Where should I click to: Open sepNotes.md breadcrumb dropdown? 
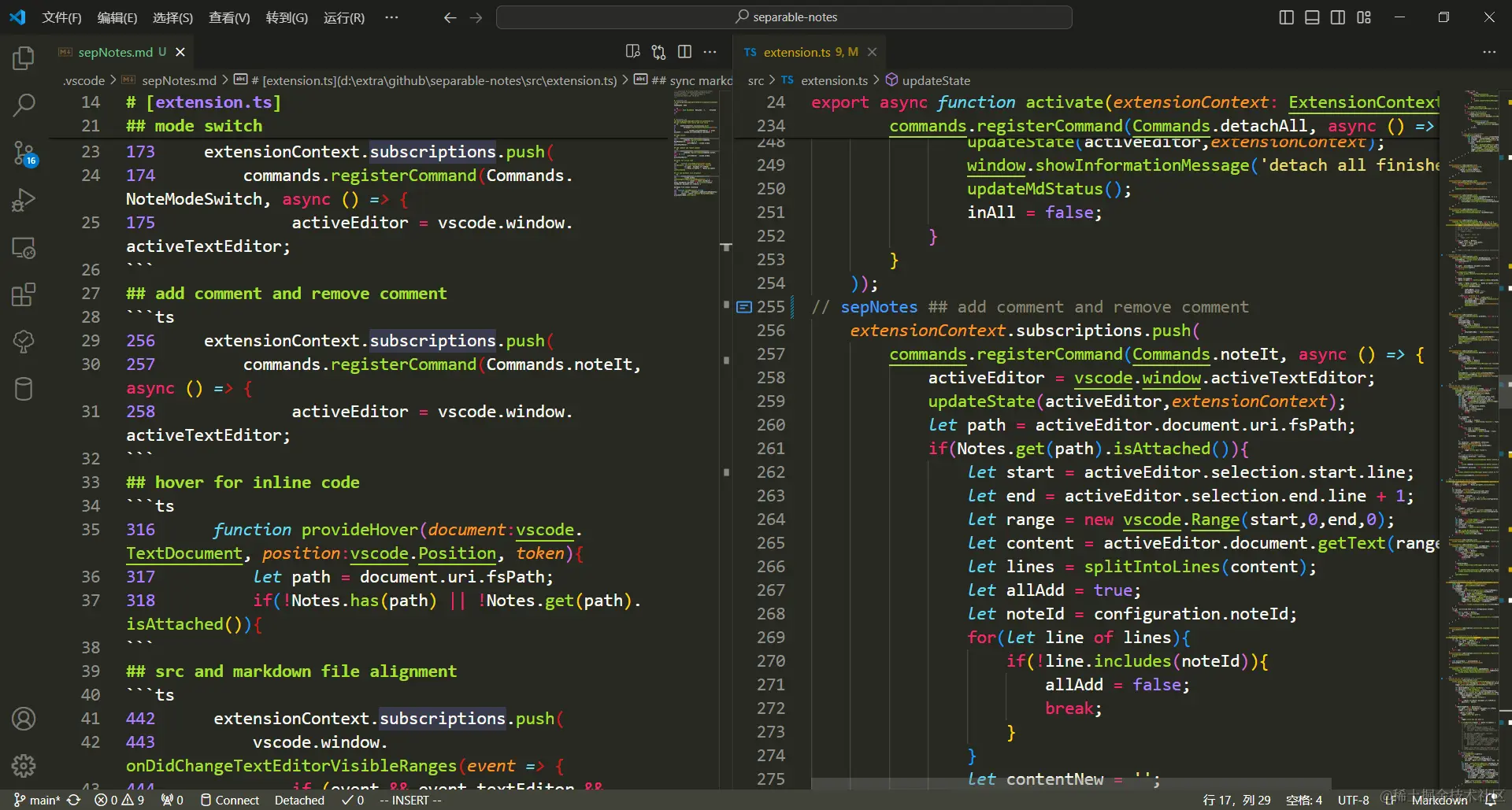(169, 80)
